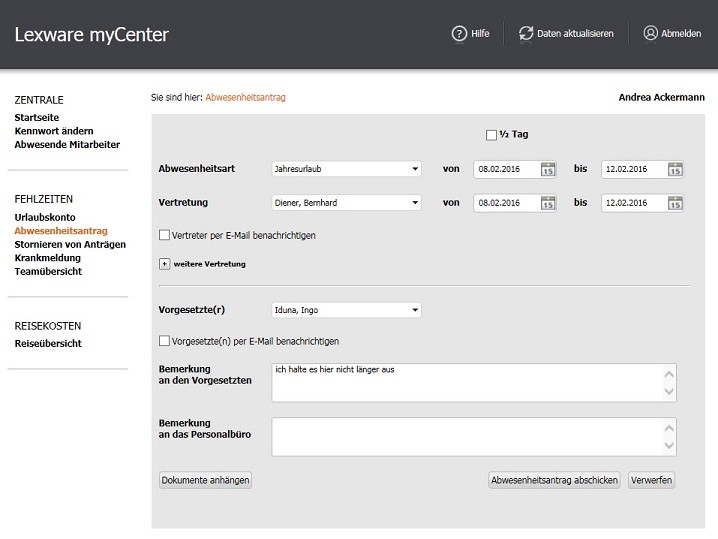Check Vertreter per E-Mail benachrichtigen
Viewport: 718px width, 539px height.
(164, 235)
